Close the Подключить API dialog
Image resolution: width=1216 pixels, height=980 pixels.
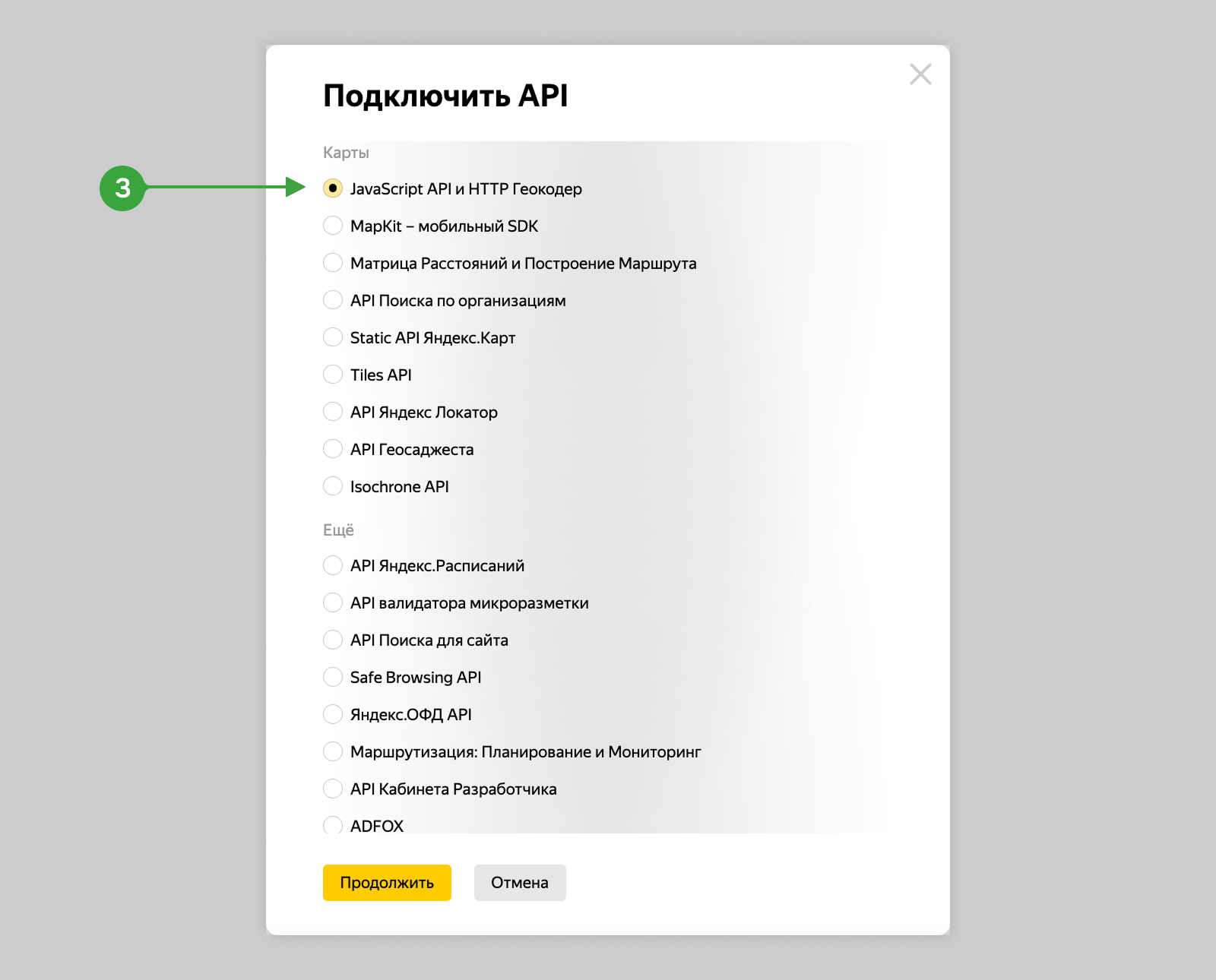(x=920, y=74)
